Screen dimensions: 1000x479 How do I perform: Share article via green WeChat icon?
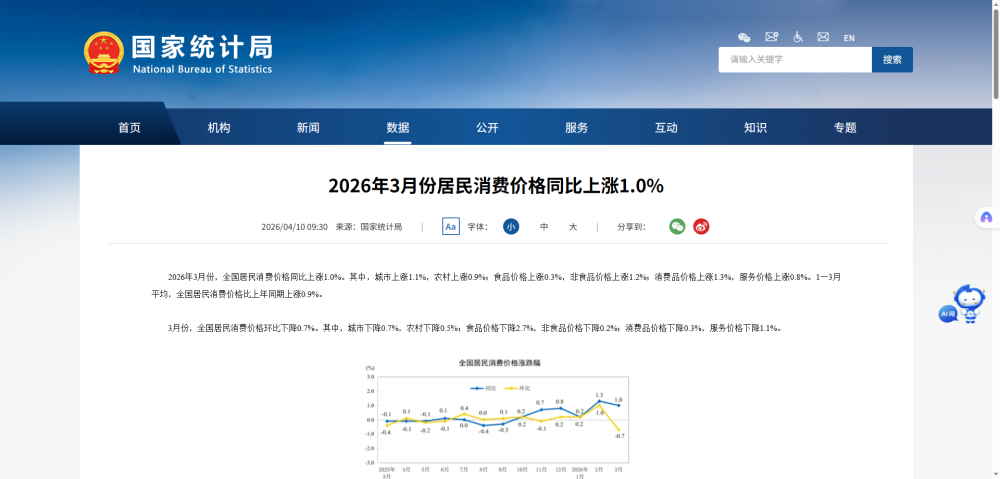point(677,227)
